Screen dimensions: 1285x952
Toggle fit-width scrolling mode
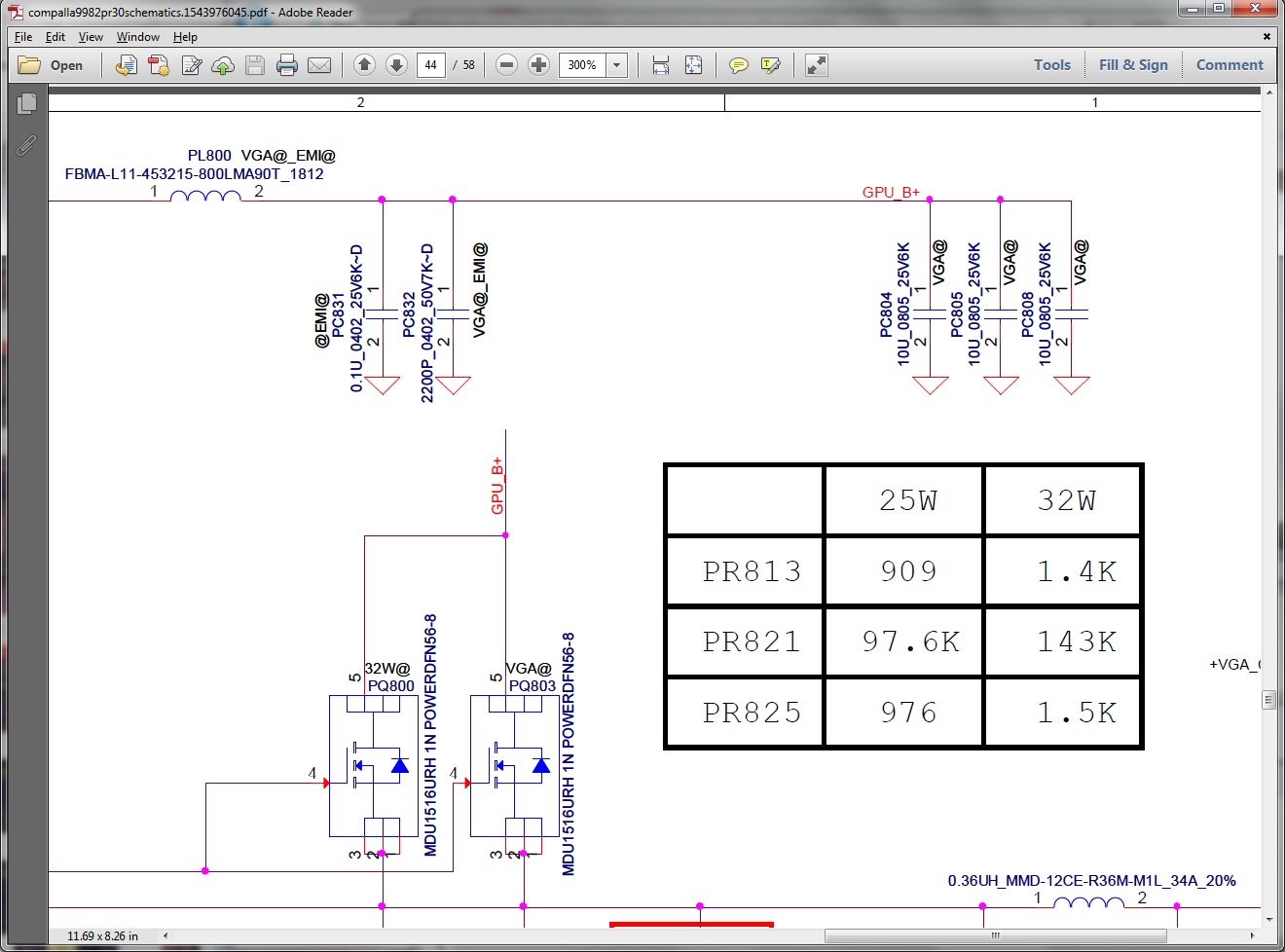(661, 65)
